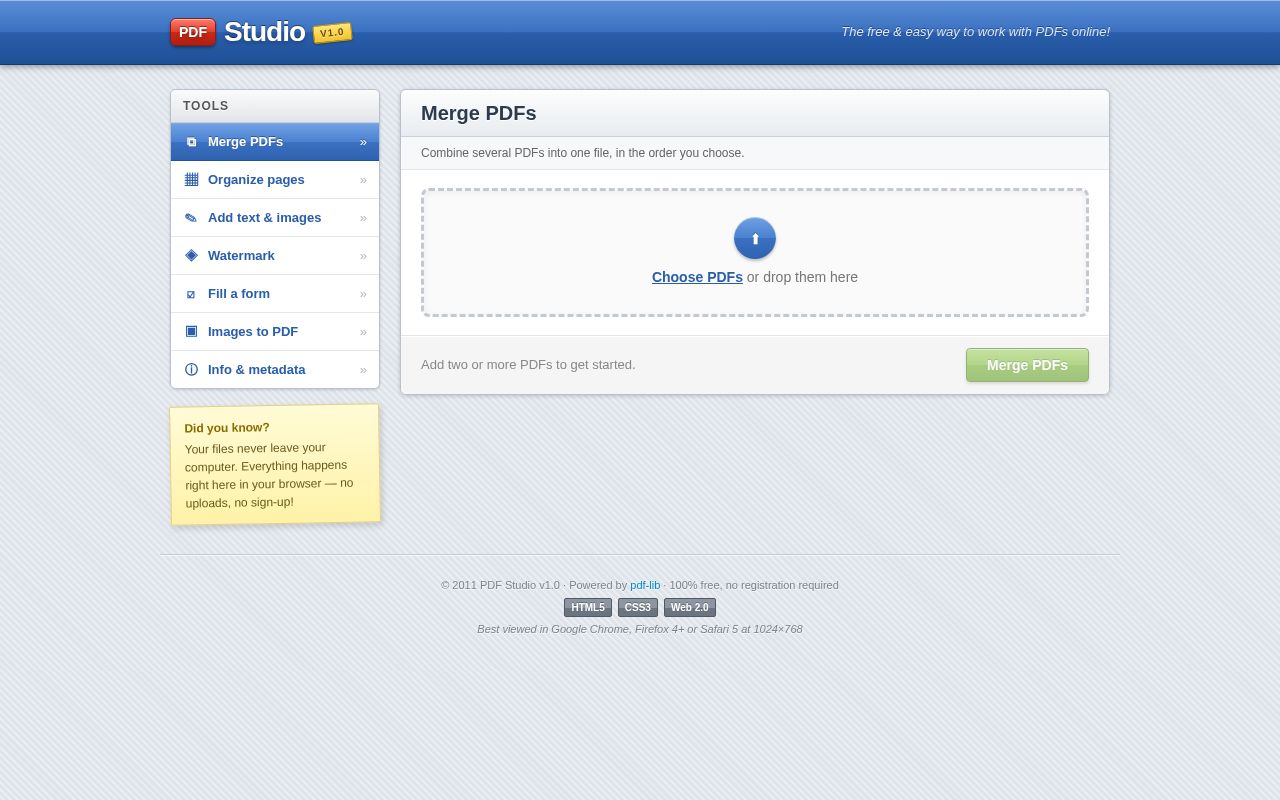Viewport: 1280px width, 800px height.
Task: Click the chevron on Watermark row
Action: click(x=363, y=256)
